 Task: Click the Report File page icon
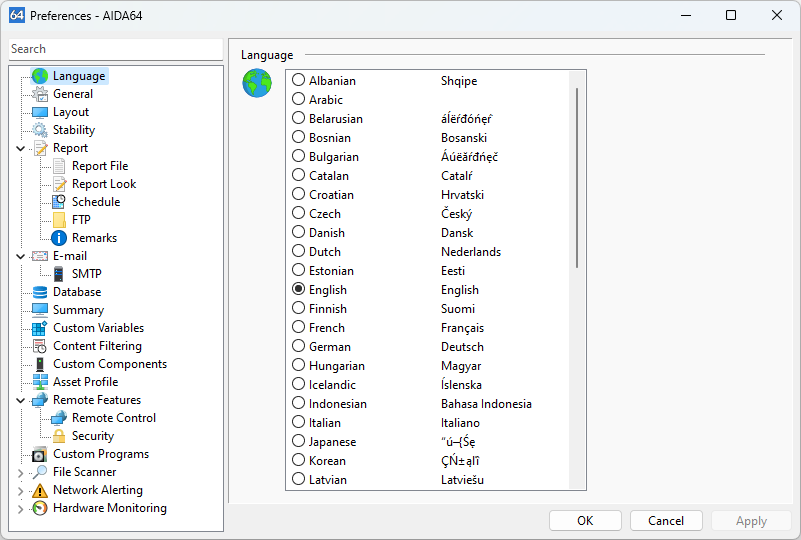coord(59,166)
